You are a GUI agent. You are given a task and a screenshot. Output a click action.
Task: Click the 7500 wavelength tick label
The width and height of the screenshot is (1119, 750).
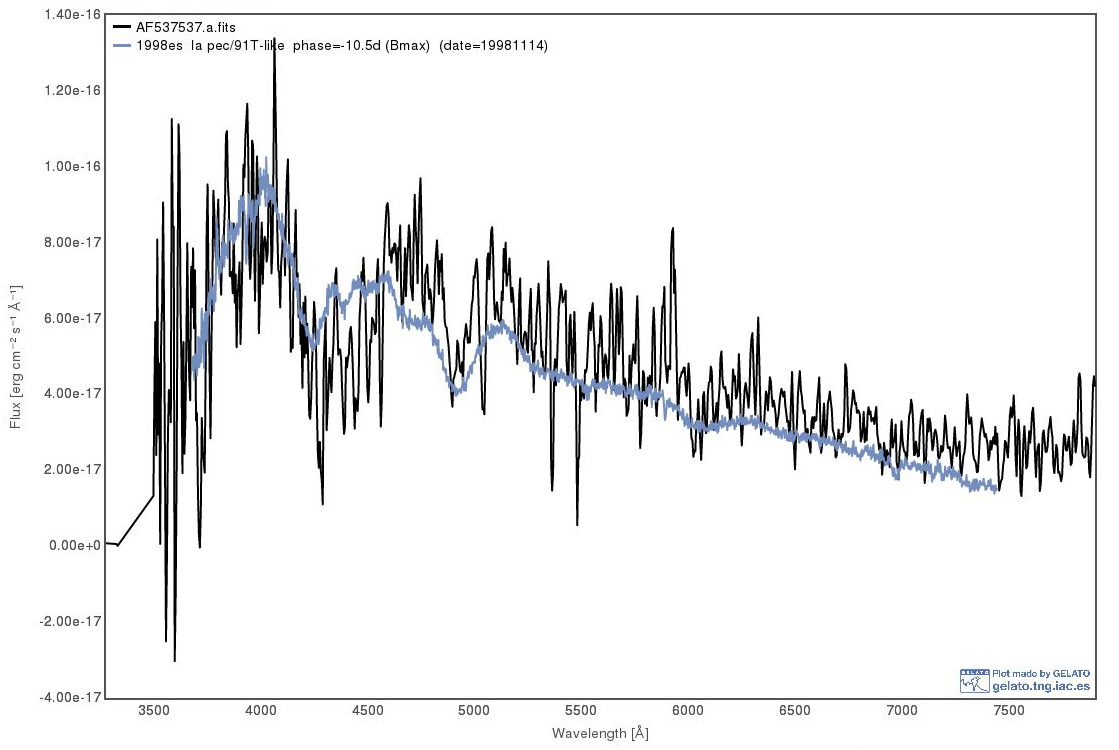pos(1009,710)
